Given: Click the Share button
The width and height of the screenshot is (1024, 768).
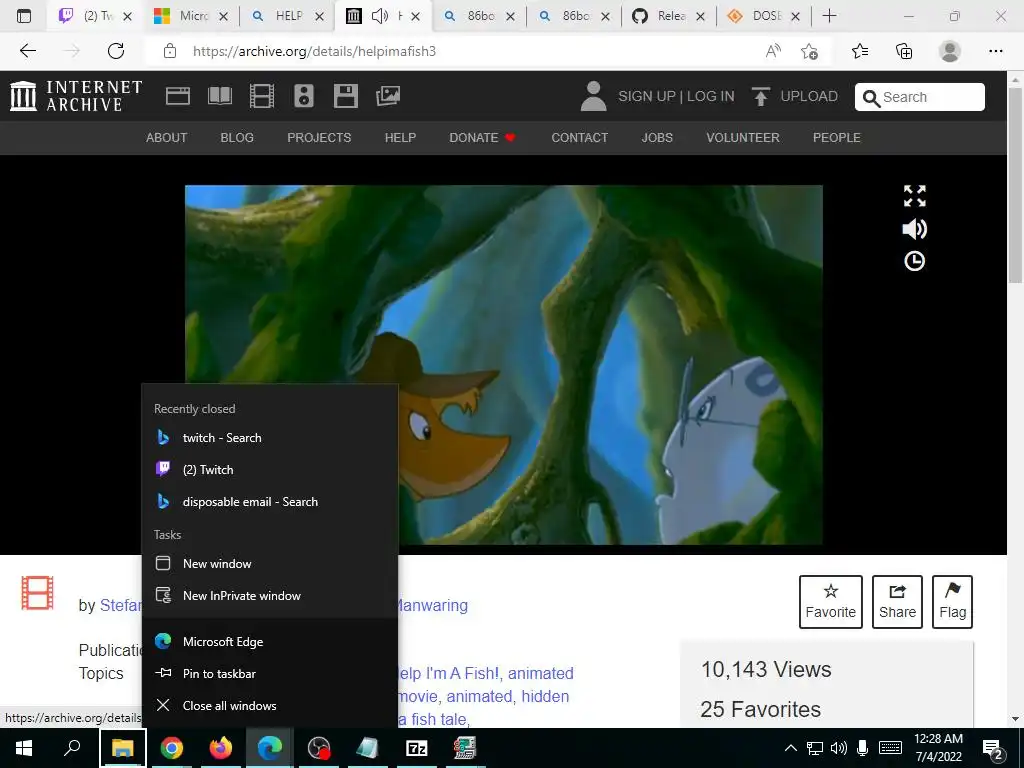Looking at the screenshot, I should click(x=897, y=601).
